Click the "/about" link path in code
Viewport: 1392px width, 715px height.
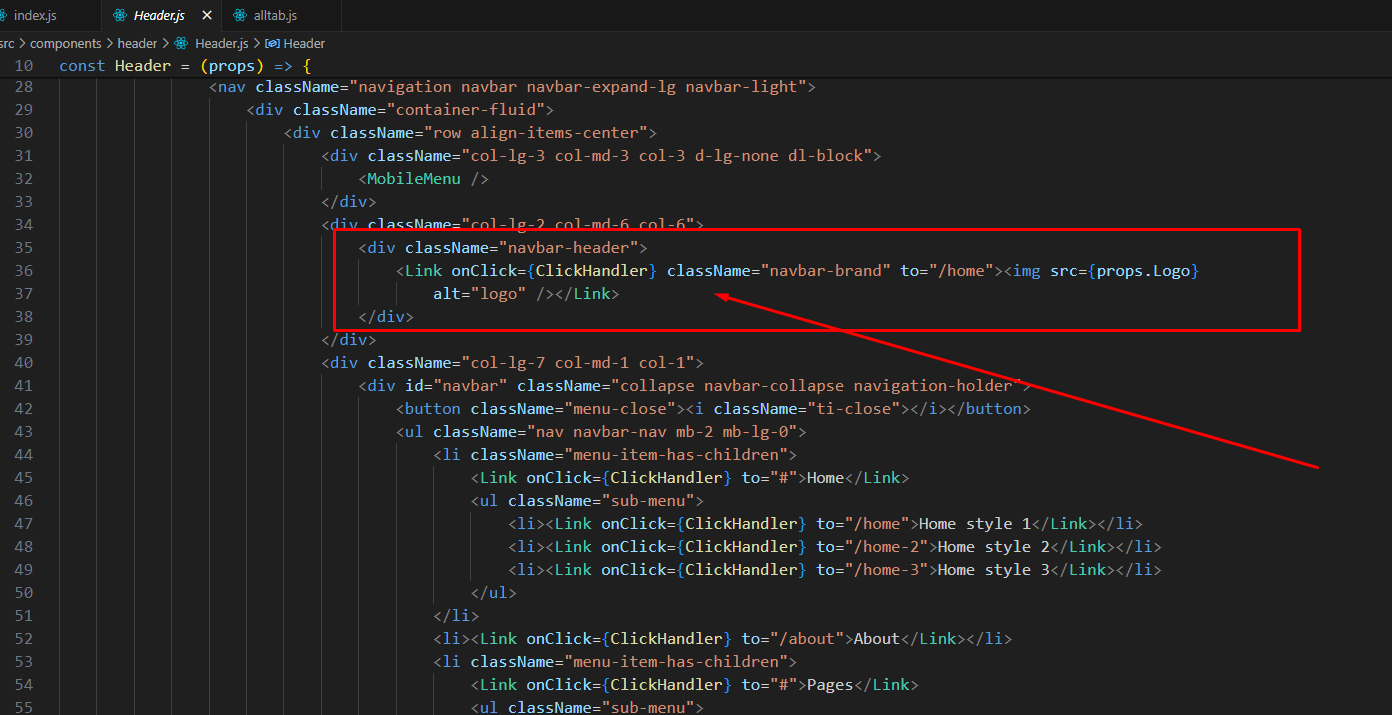(x=813, y=639)
